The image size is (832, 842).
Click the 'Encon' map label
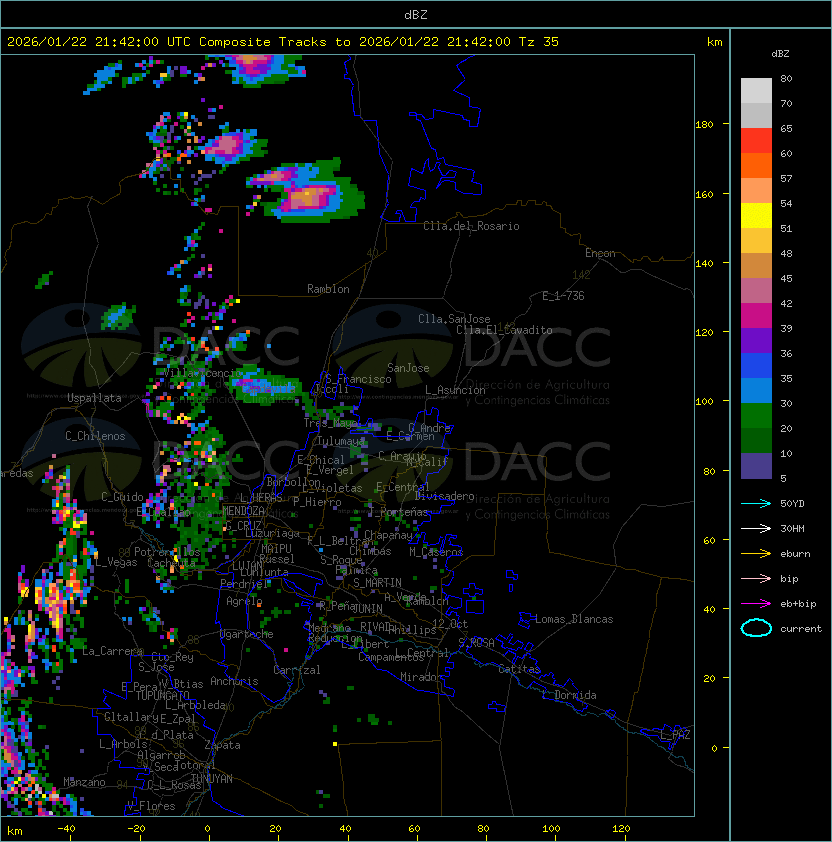pyautogui.click(x=600, y=253)
